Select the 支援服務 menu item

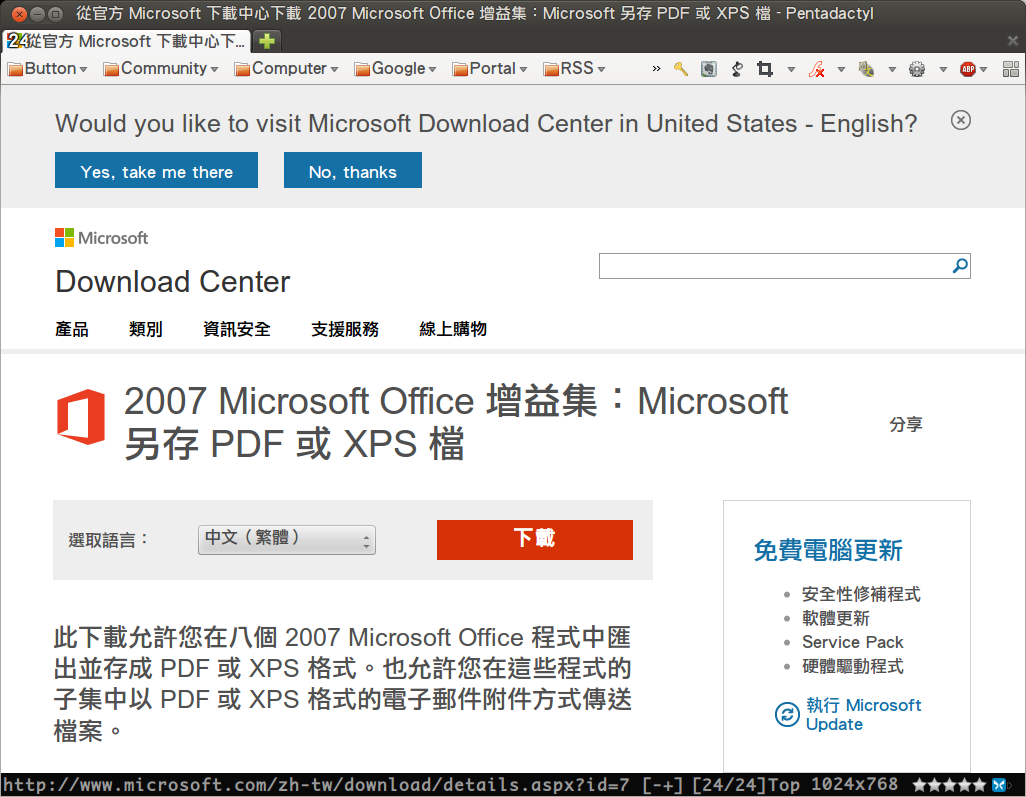[x=345, y=328]
